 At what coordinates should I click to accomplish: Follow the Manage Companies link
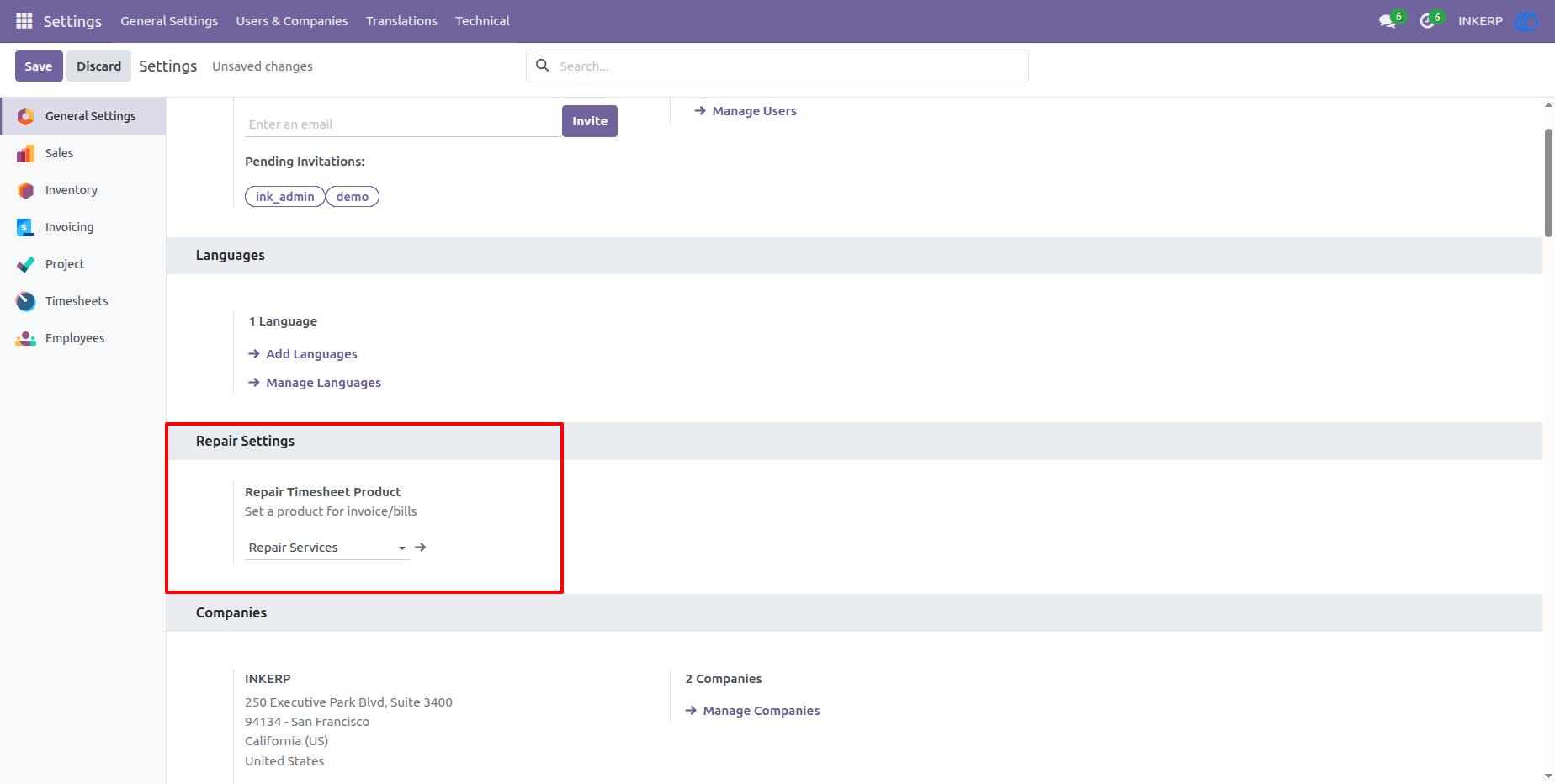pyautogui.click(x=752, y=711)
